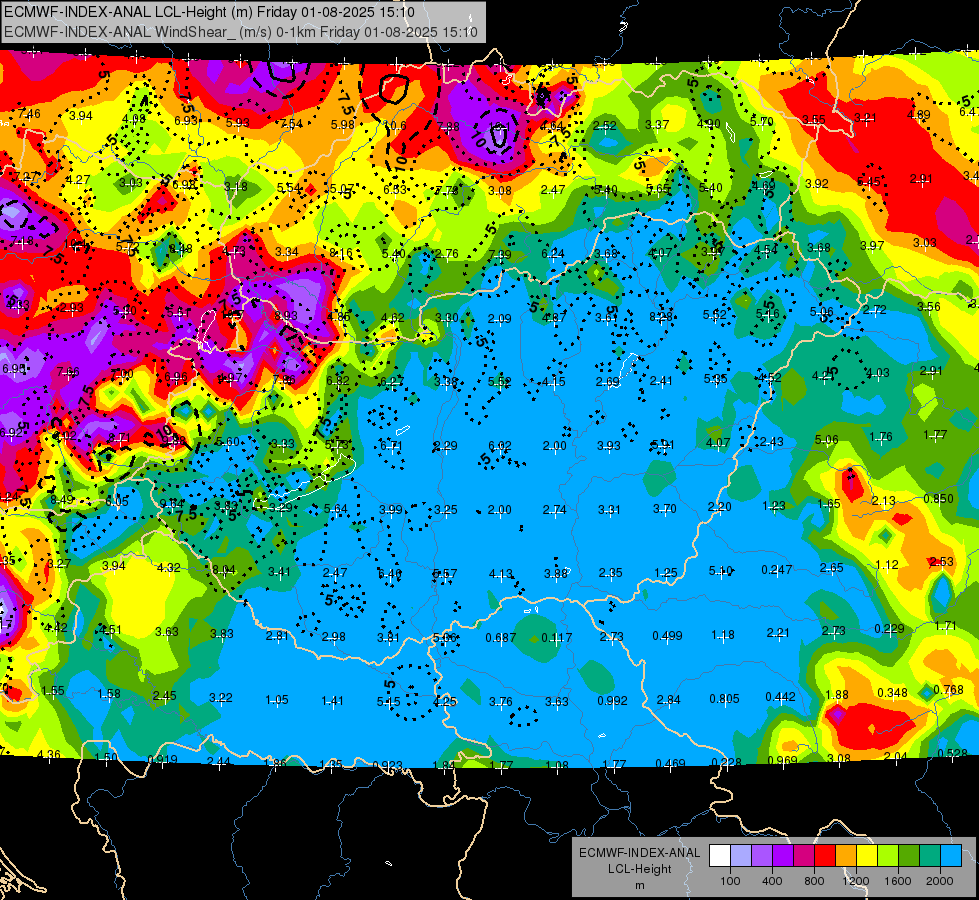979x900 pixels.
Task: Click the wind shear value 10.6
Action: click(395, 126)
